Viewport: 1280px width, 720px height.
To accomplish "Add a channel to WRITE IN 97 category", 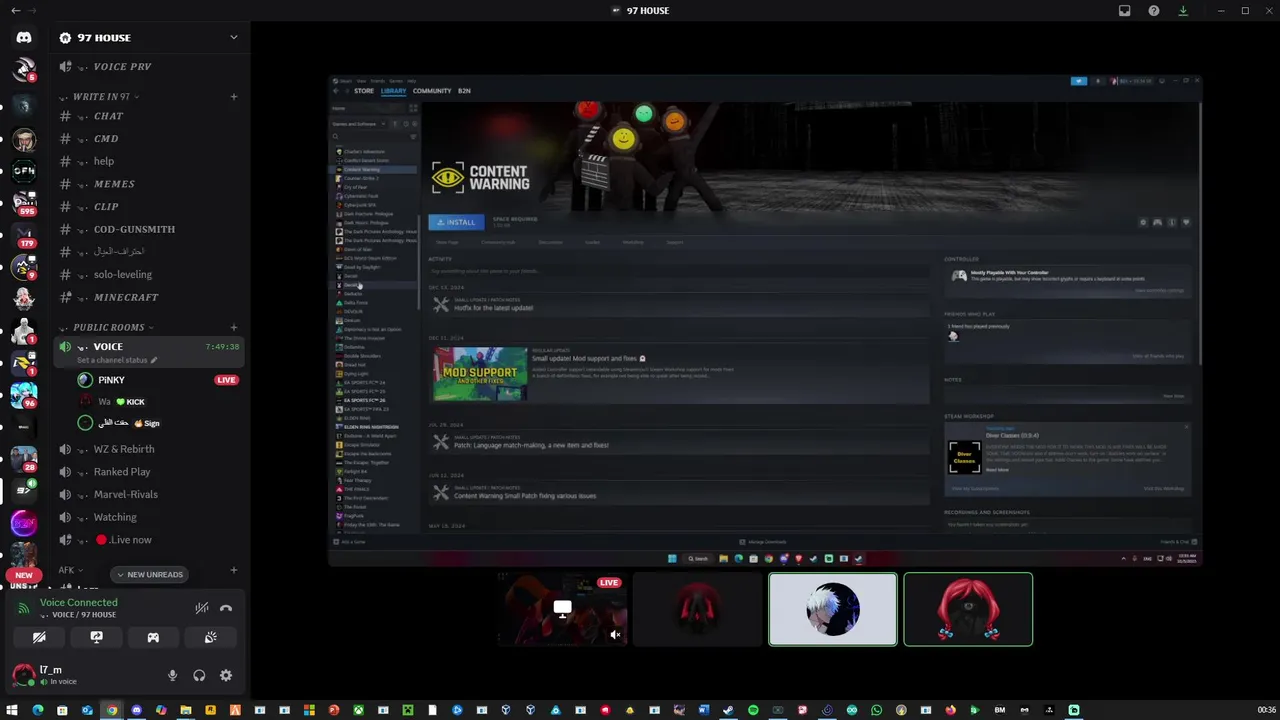I will [233, 97].
